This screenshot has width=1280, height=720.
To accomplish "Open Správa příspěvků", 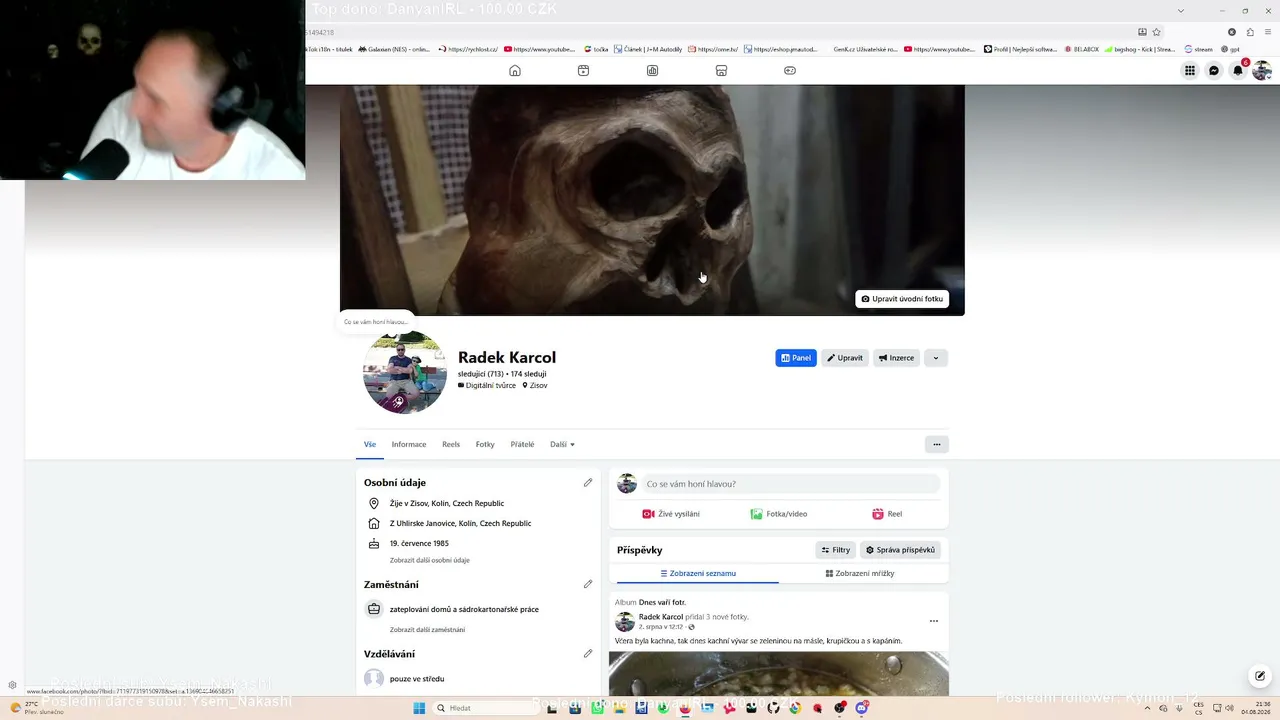I will pyautogui.click(x=900, y=550).
